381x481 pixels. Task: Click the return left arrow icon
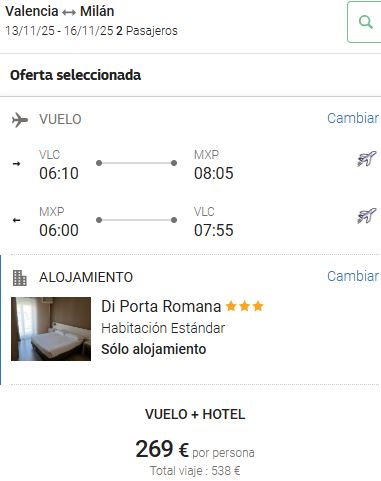point(16,220)
